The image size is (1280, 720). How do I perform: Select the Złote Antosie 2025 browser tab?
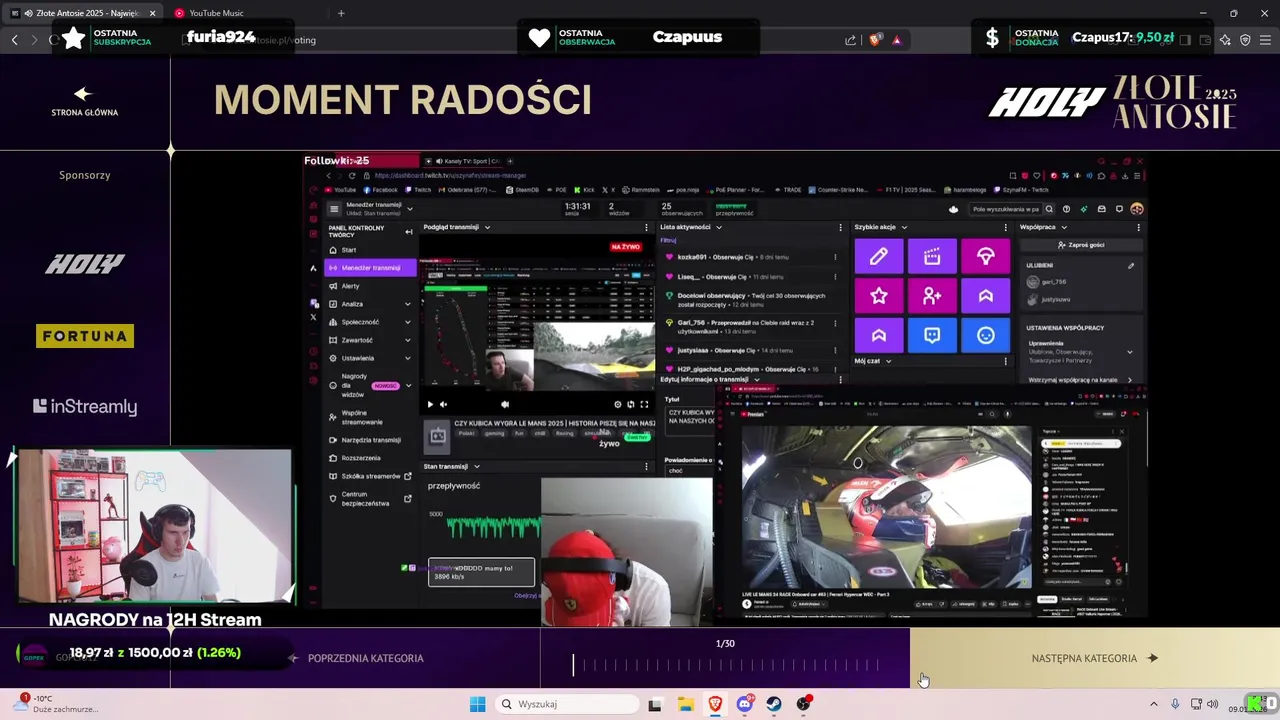click(x=82, y=13)
